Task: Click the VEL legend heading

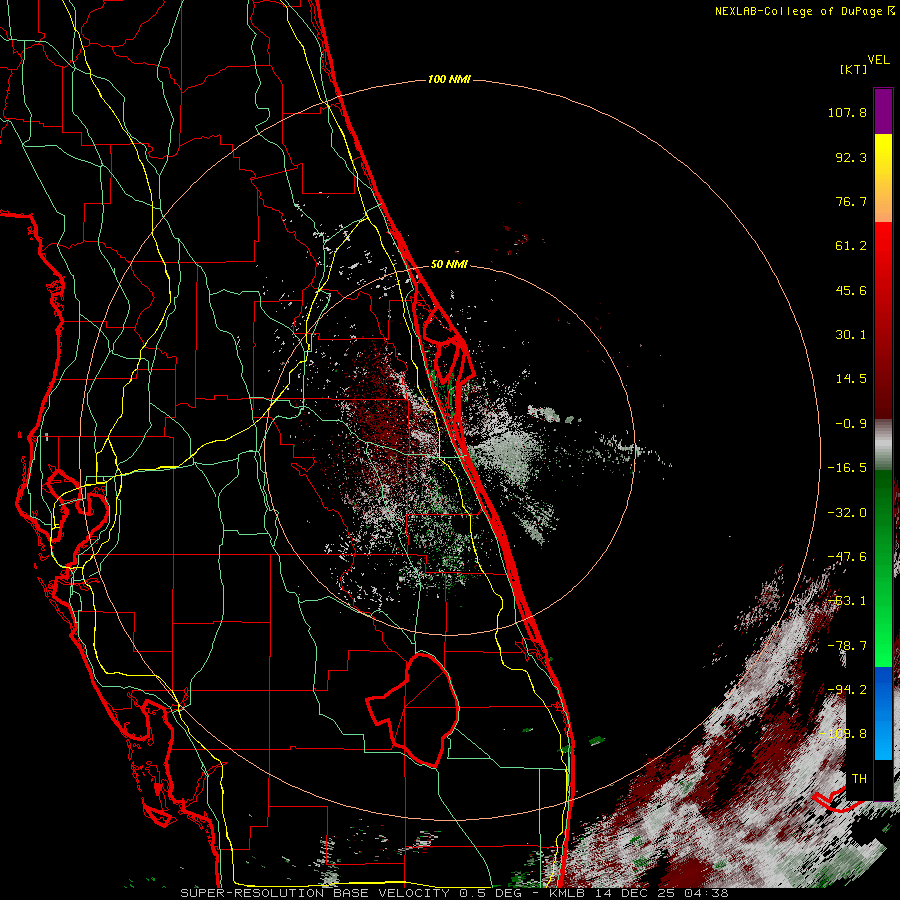Action: click(x=878, y=60)
